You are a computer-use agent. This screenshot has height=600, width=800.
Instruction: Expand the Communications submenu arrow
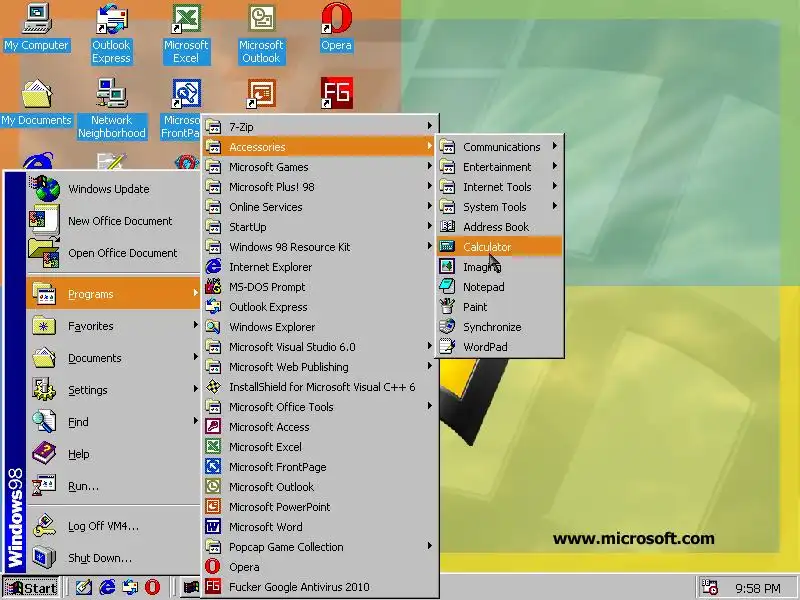pyautogui.click(x=555, y=146)
